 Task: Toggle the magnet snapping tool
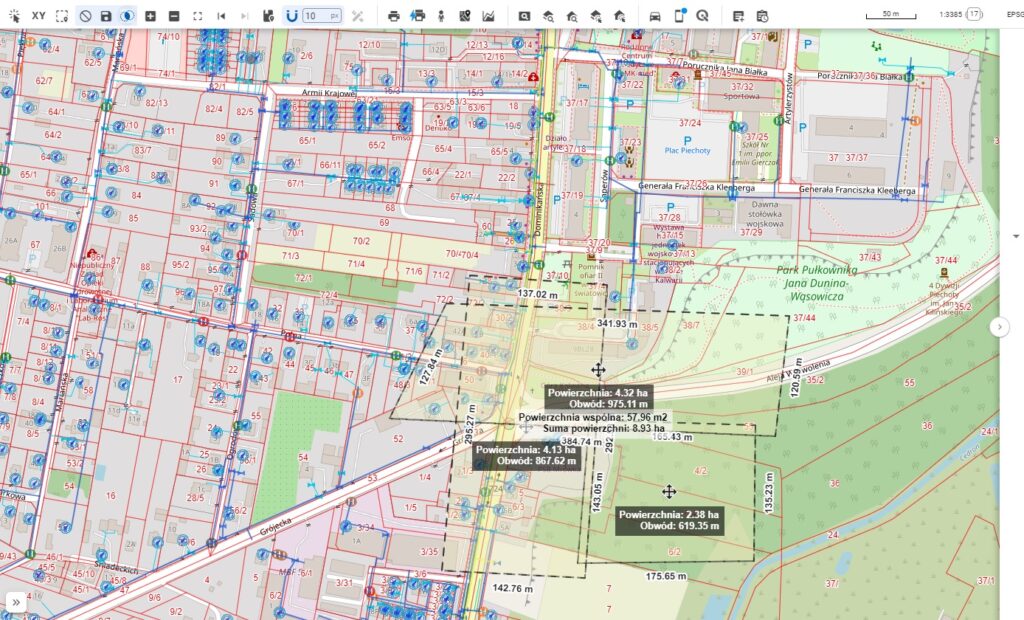(x=291, y=16)
